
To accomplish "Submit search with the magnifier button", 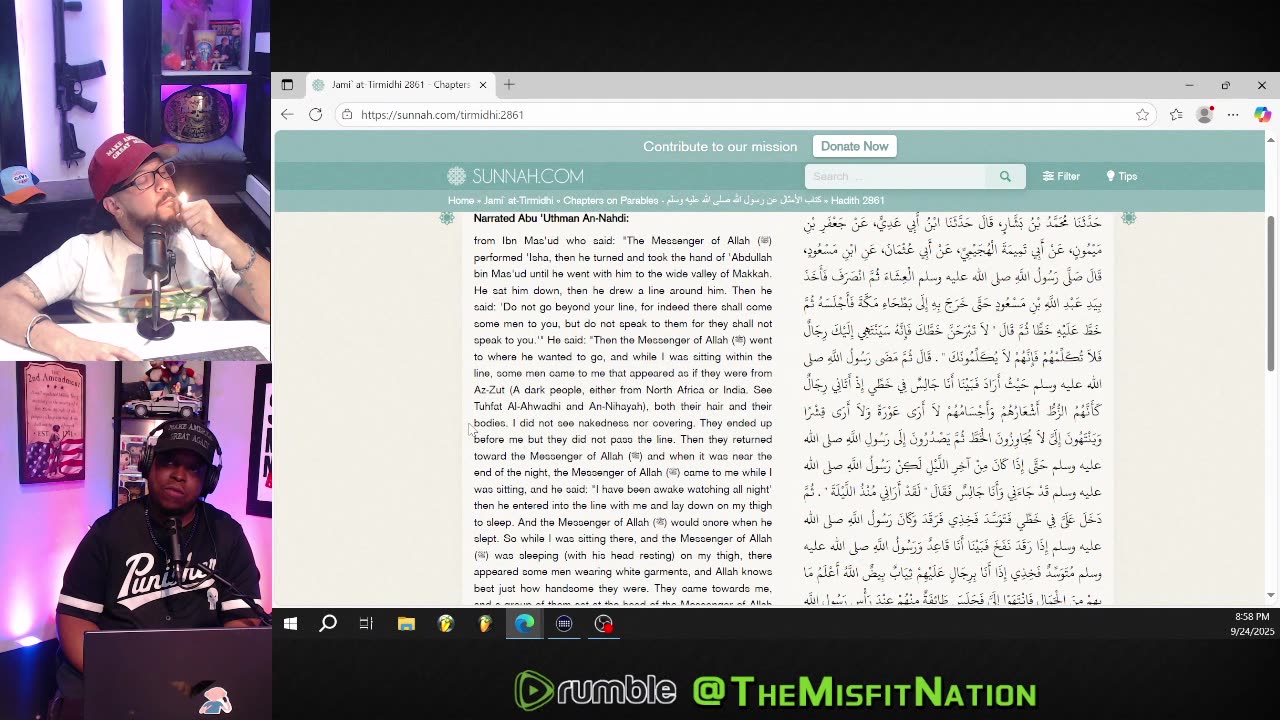I will click(x=1005, y=176).
